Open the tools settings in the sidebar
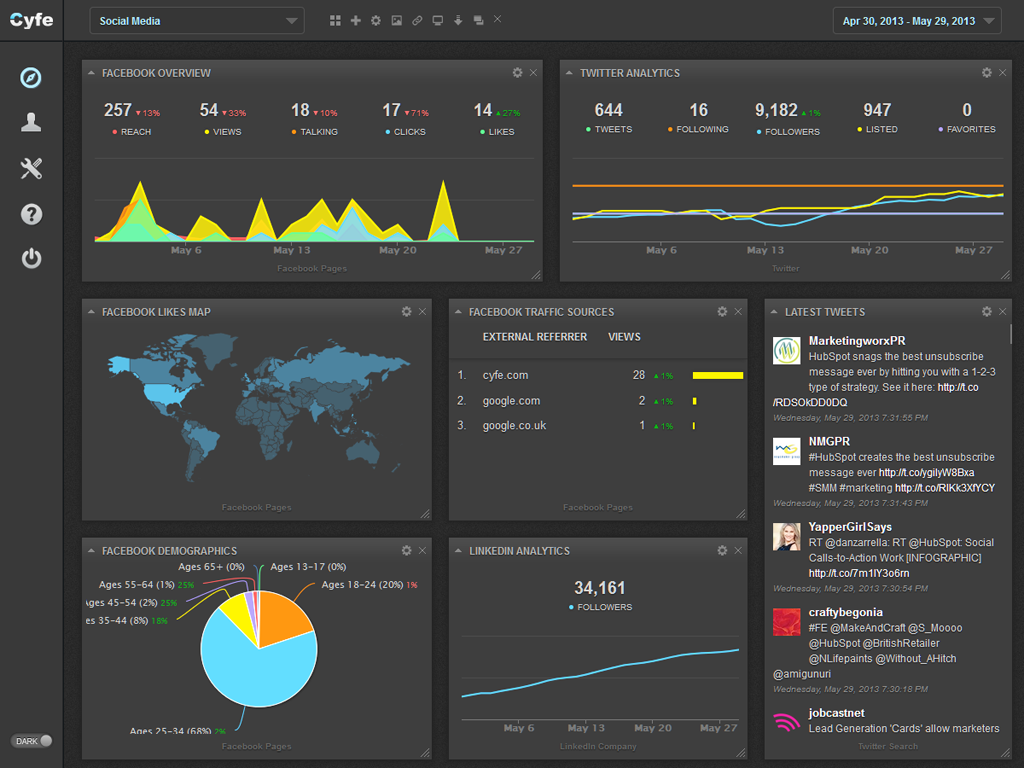Screen dimensions: 1024x768 click(31, 168)
